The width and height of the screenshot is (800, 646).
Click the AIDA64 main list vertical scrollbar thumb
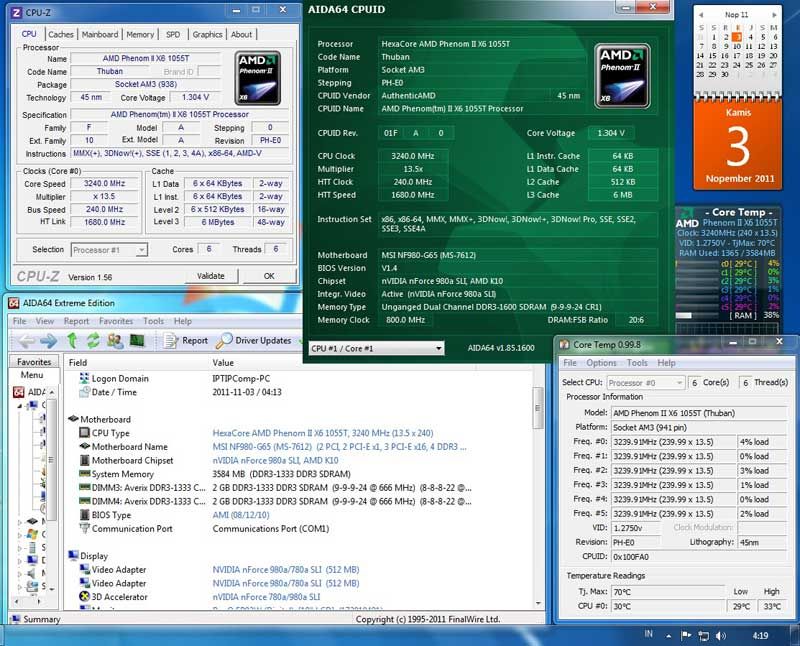point(538,408)
